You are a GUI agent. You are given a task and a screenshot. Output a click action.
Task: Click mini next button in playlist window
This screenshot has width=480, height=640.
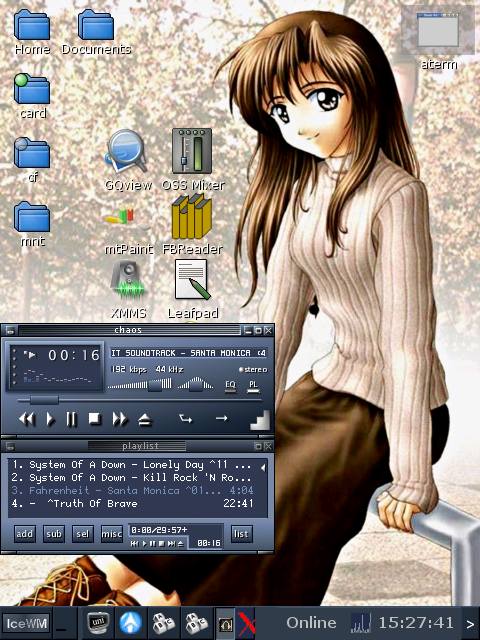click(171, 544)
